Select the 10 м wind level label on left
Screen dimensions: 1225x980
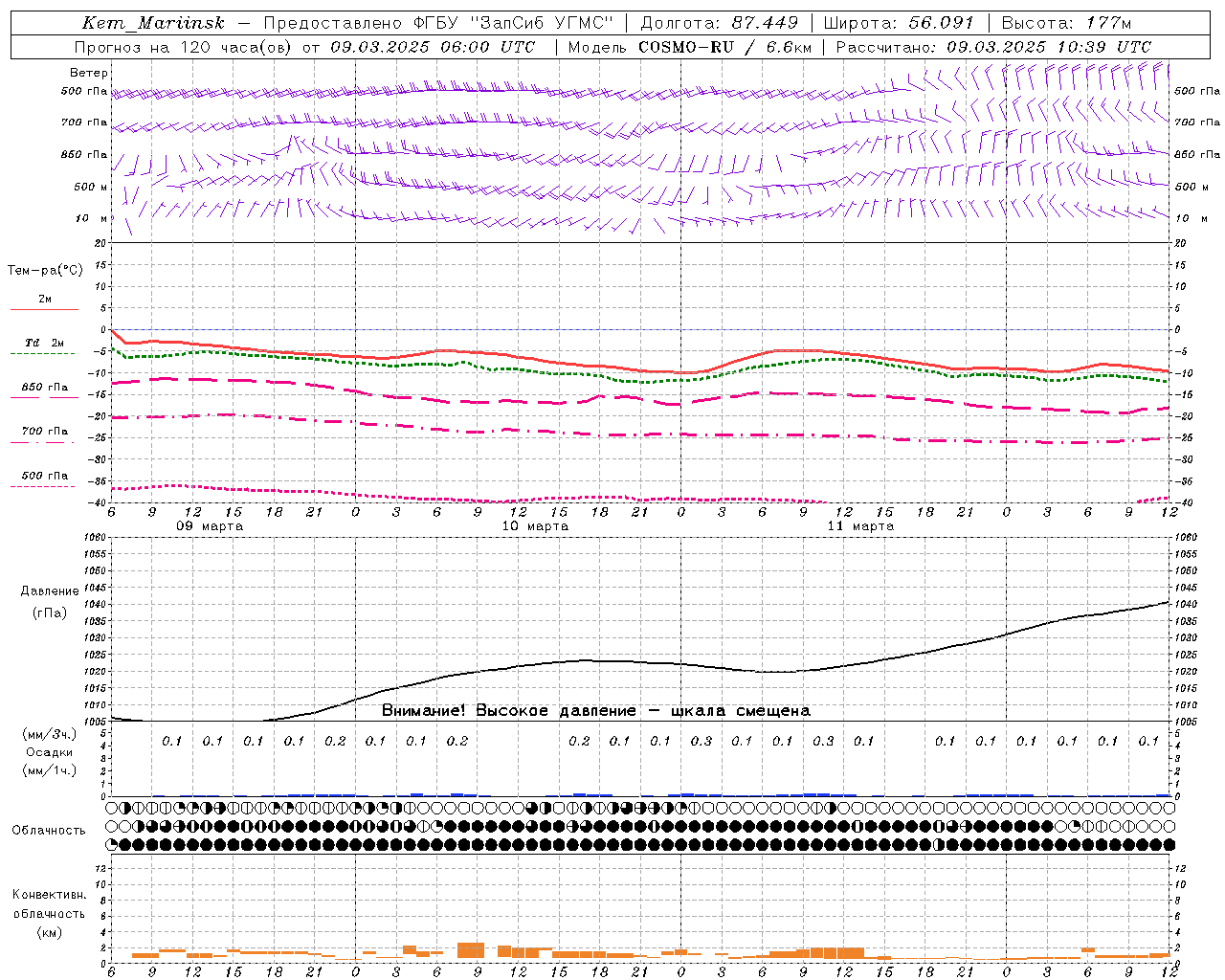click(92, 218)
